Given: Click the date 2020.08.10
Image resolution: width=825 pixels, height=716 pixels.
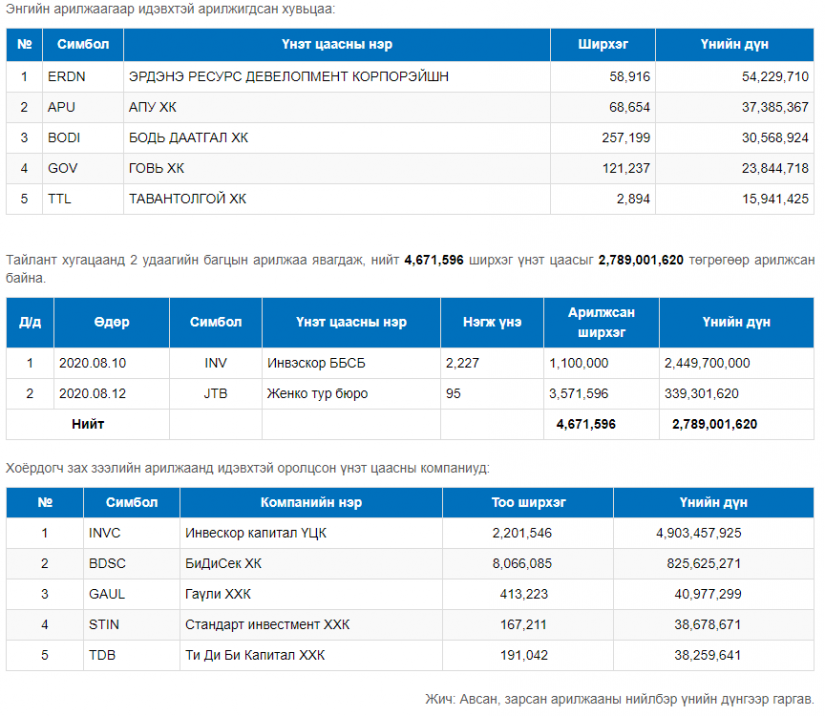Looking at the screenshot, I should point(93,364).
